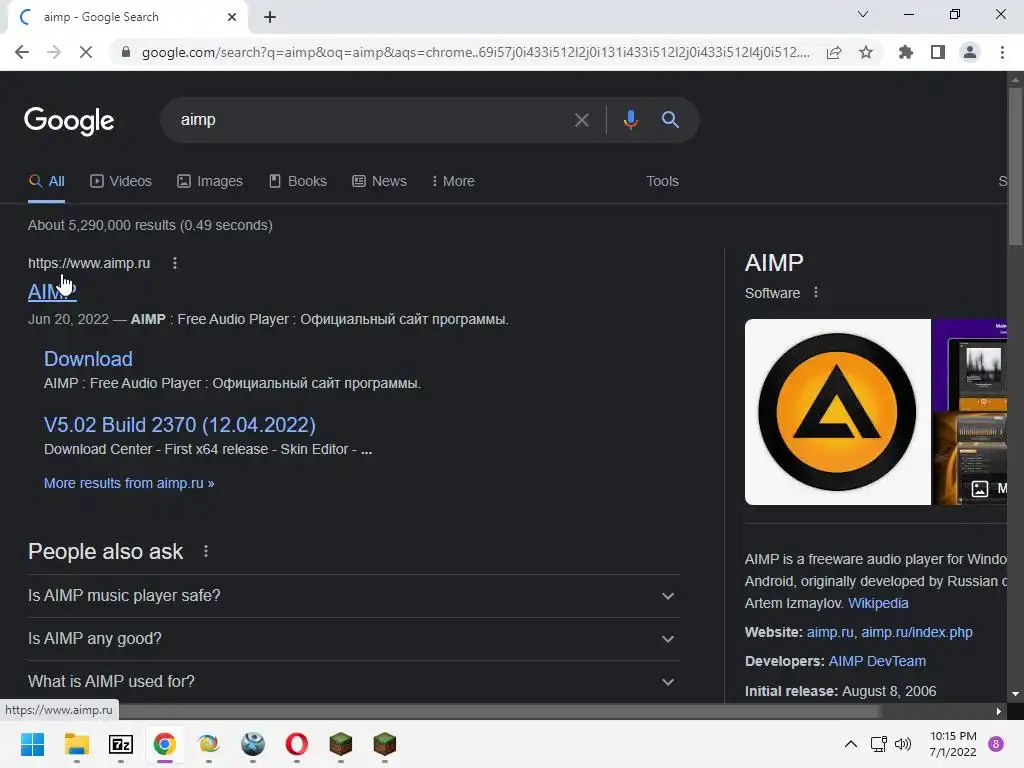
Task: Open the Windows Start menu
Action: click(x=32, y=744)
